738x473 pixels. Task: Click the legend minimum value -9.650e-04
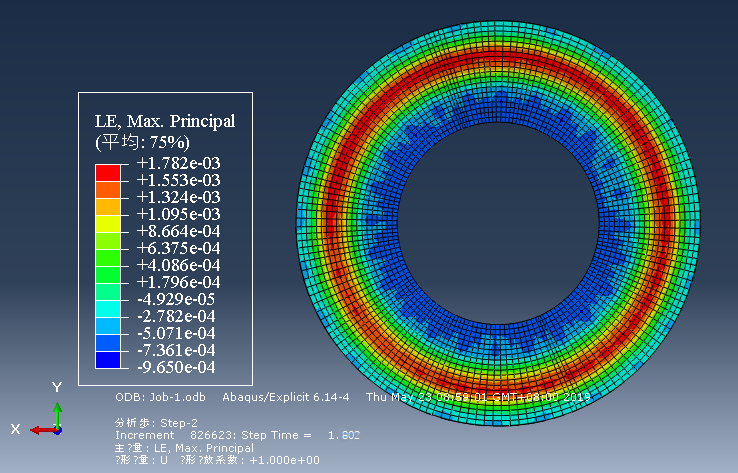pyautogui.click(x=176, y=367)
